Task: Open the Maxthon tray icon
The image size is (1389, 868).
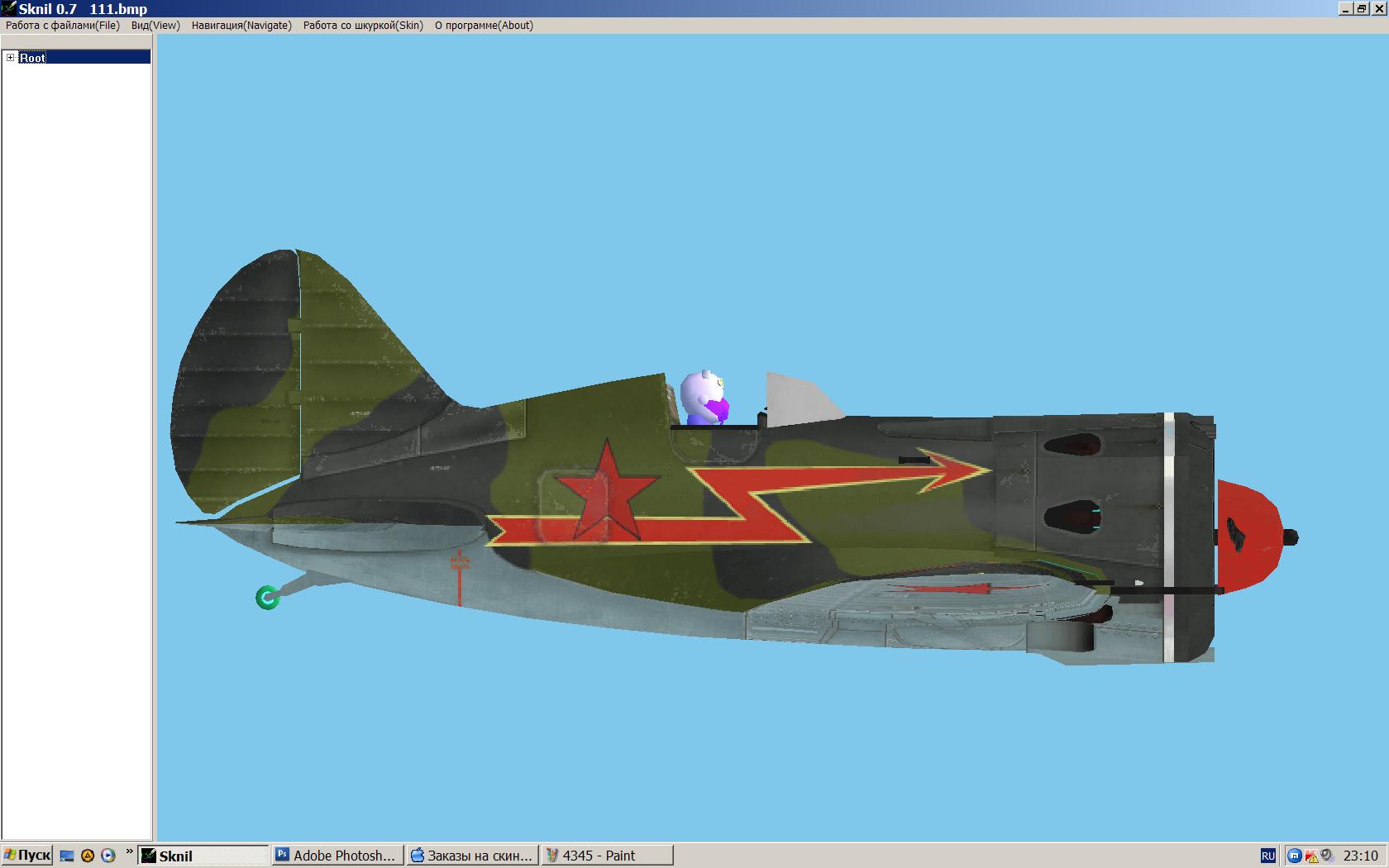Action: point(1295,856)
